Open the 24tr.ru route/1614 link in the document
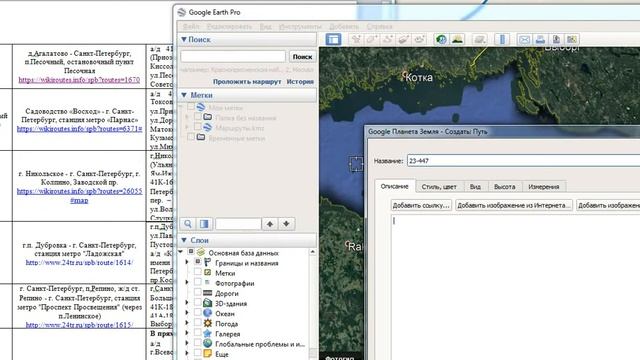The width and height of the screenshot is (640, 360). pyautogui.click(x=79, y=262)
